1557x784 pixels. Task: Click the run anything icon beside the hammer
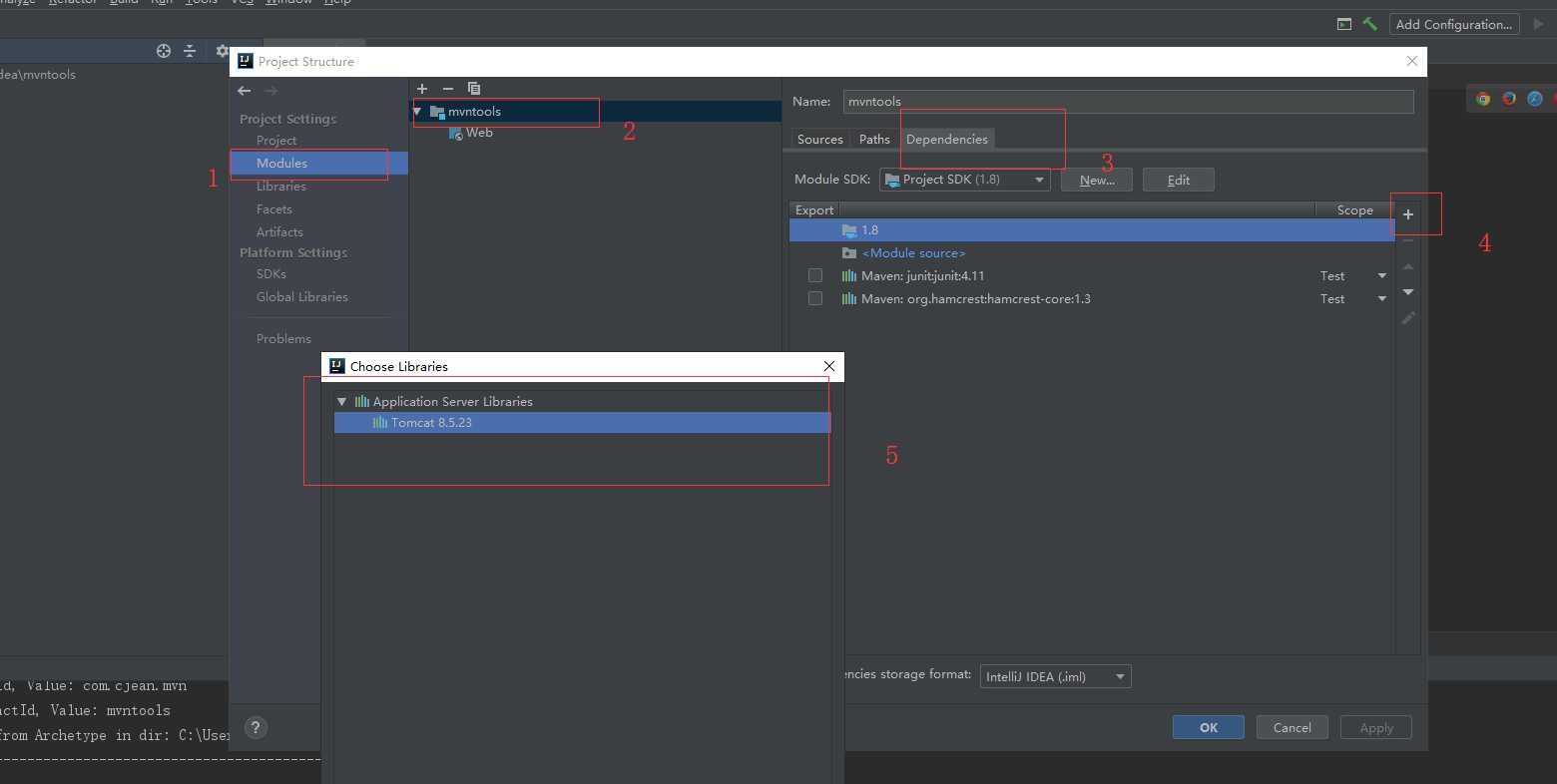(x=1344, y=24)
